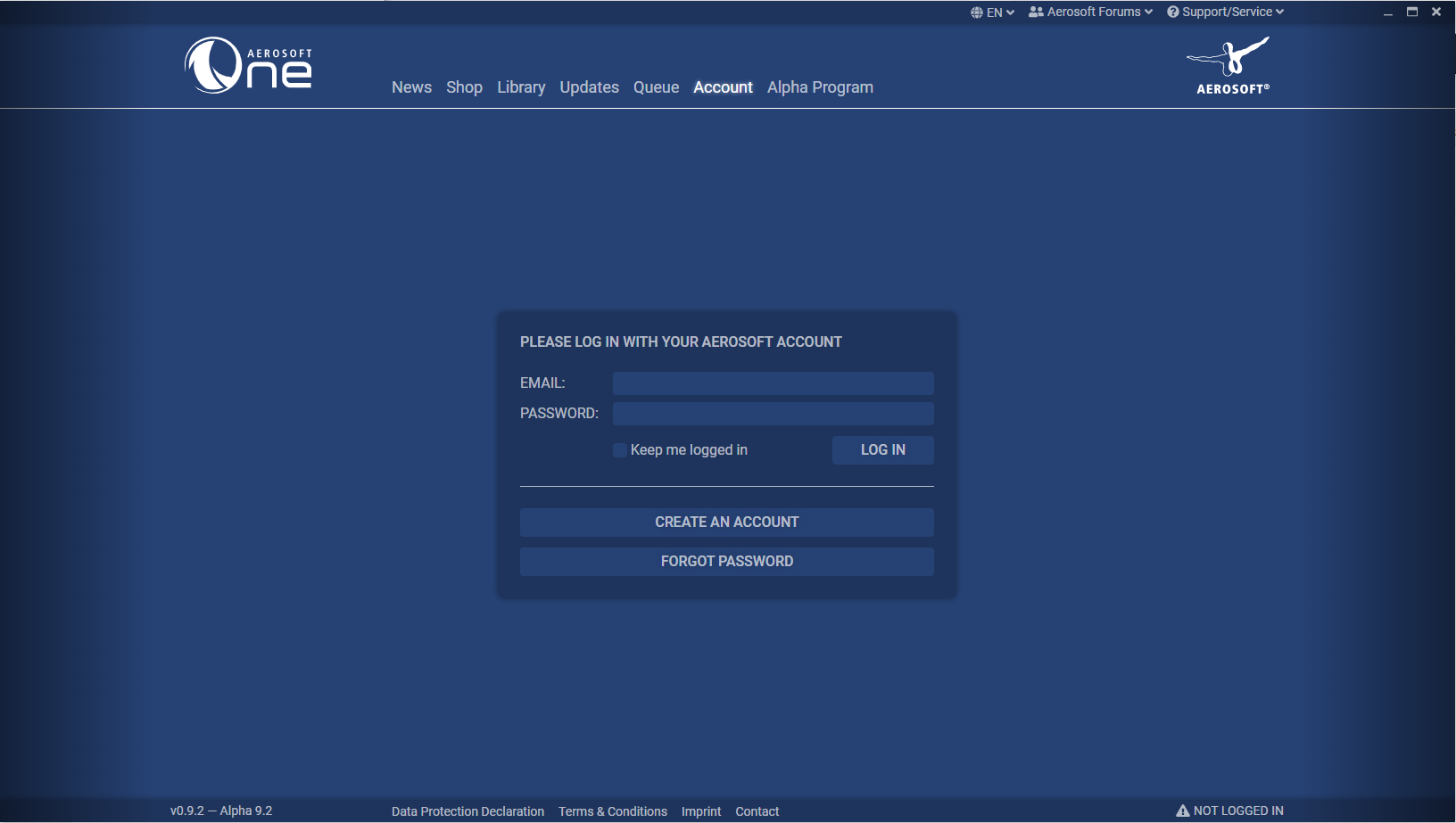
Task: Click the Aerosoft One logo
Action: [249, 65]
